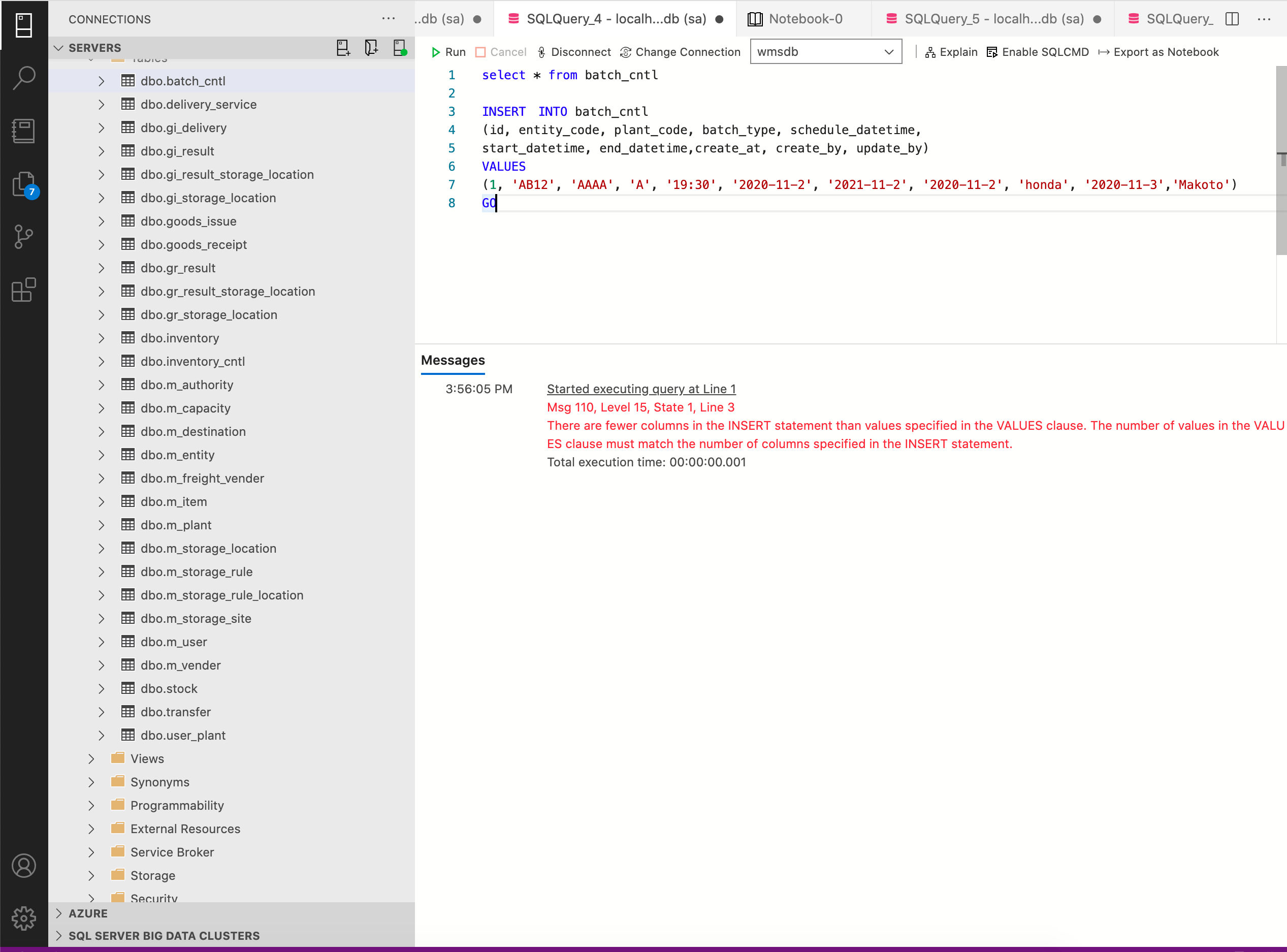Click Started executing query at Line 1 link
Screen dimensions: 1287x952
[x=640, y=389]
